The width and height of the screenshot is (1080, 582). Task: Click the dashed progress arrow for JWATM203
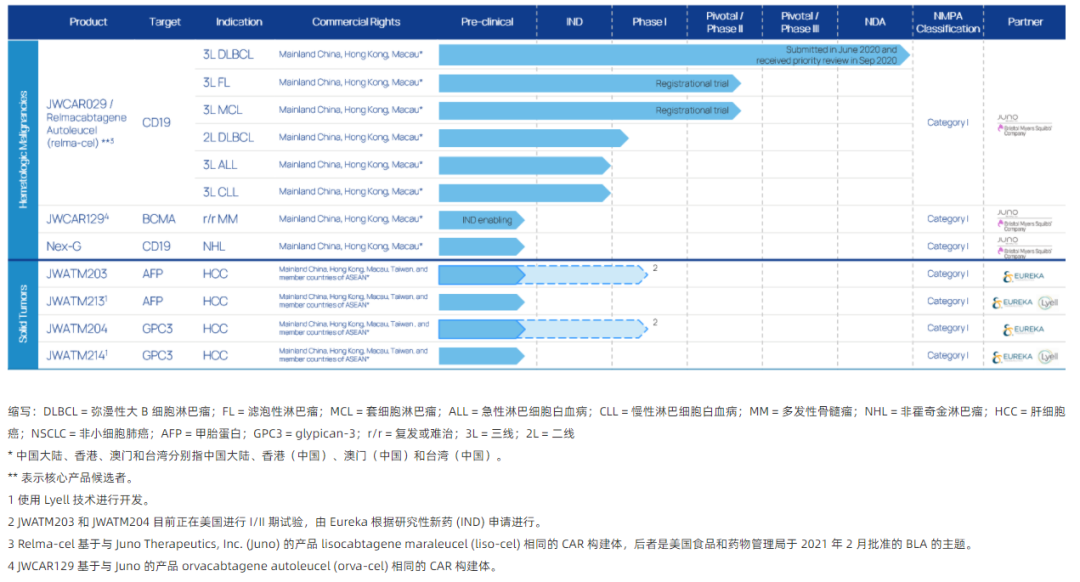(583, 275)
